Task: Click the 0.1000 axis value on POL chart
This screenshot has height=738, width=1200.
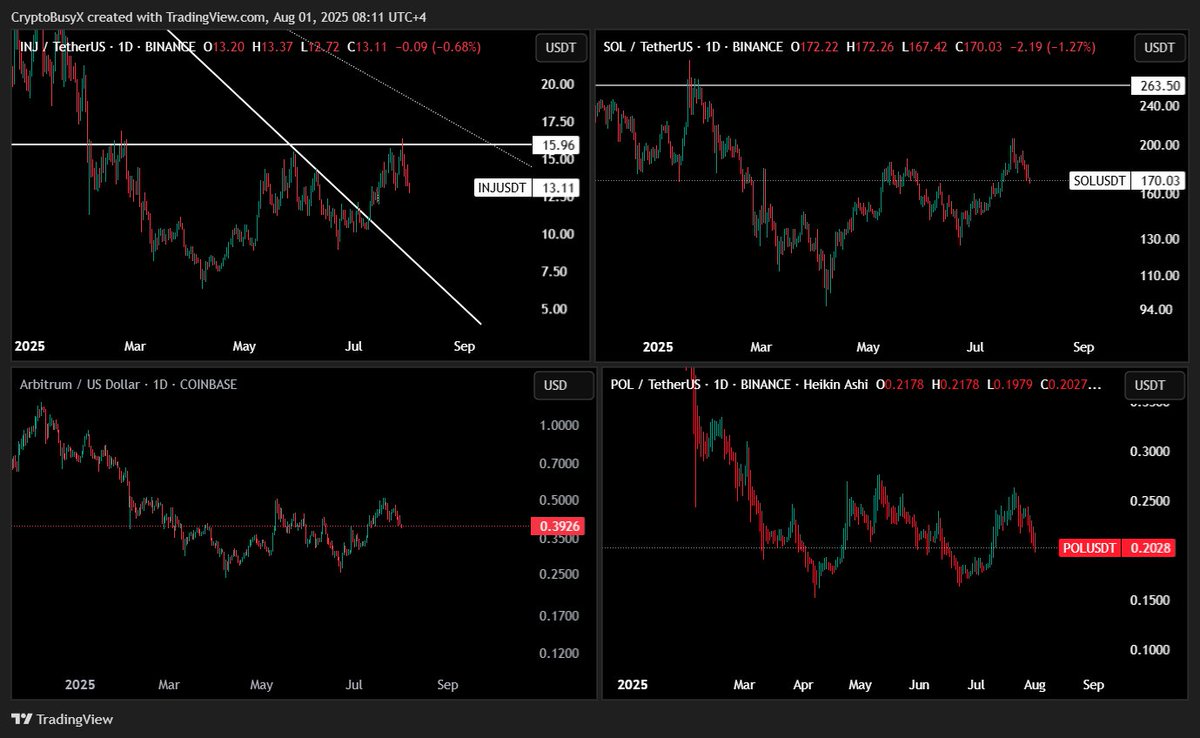Action: (1150, 650)
